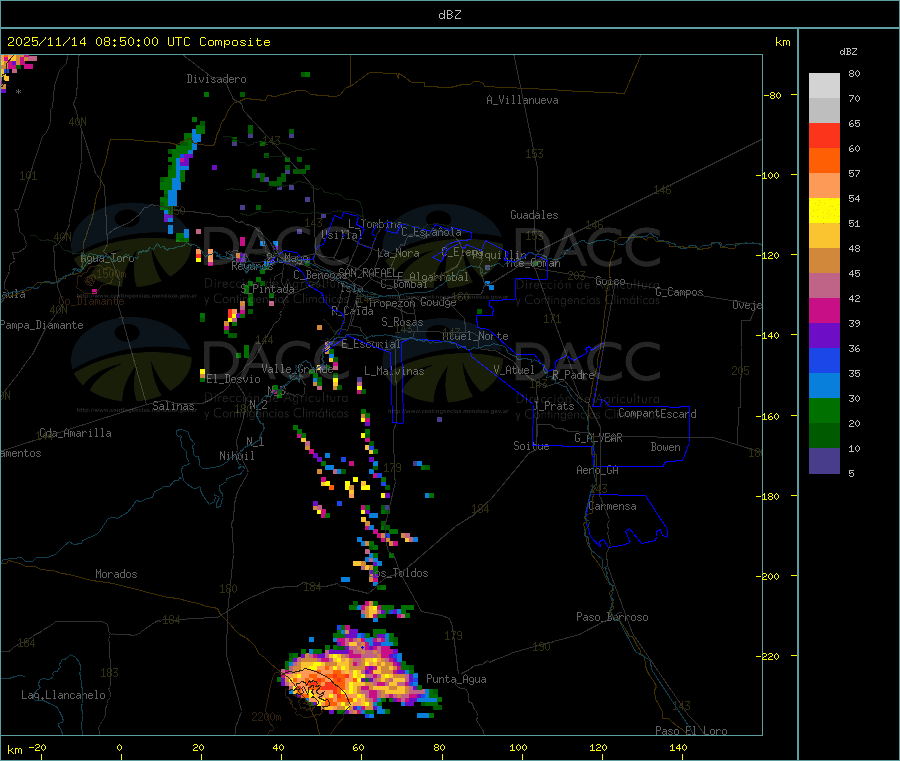The height and width of the screenshot is (761, 900).
Task: Select the bright yellow 51-54 dBZ swatch
Action: click(824, 210)
